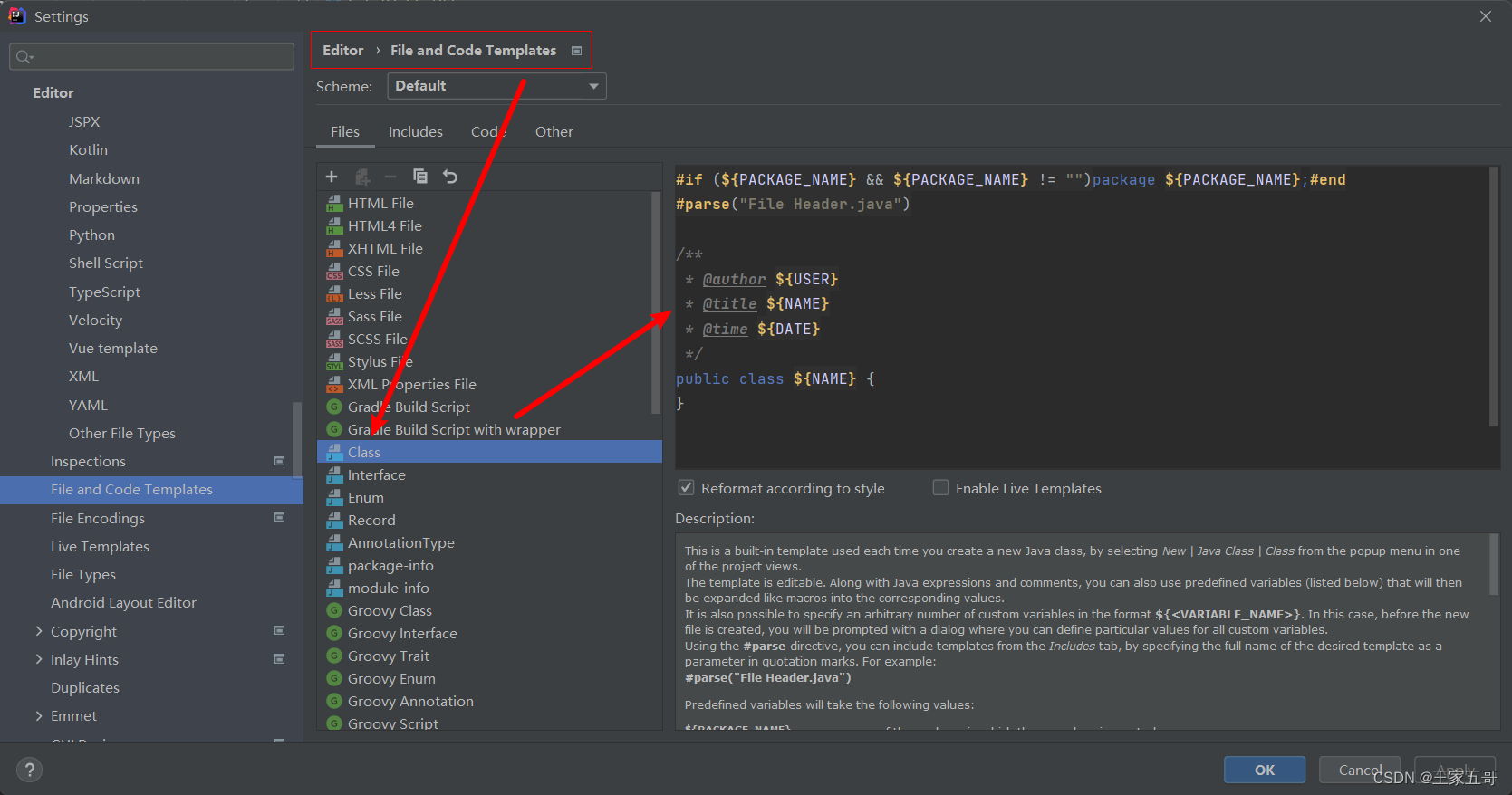
Task: Click the Gradle Build Script template icon
Action: [334, 407]
